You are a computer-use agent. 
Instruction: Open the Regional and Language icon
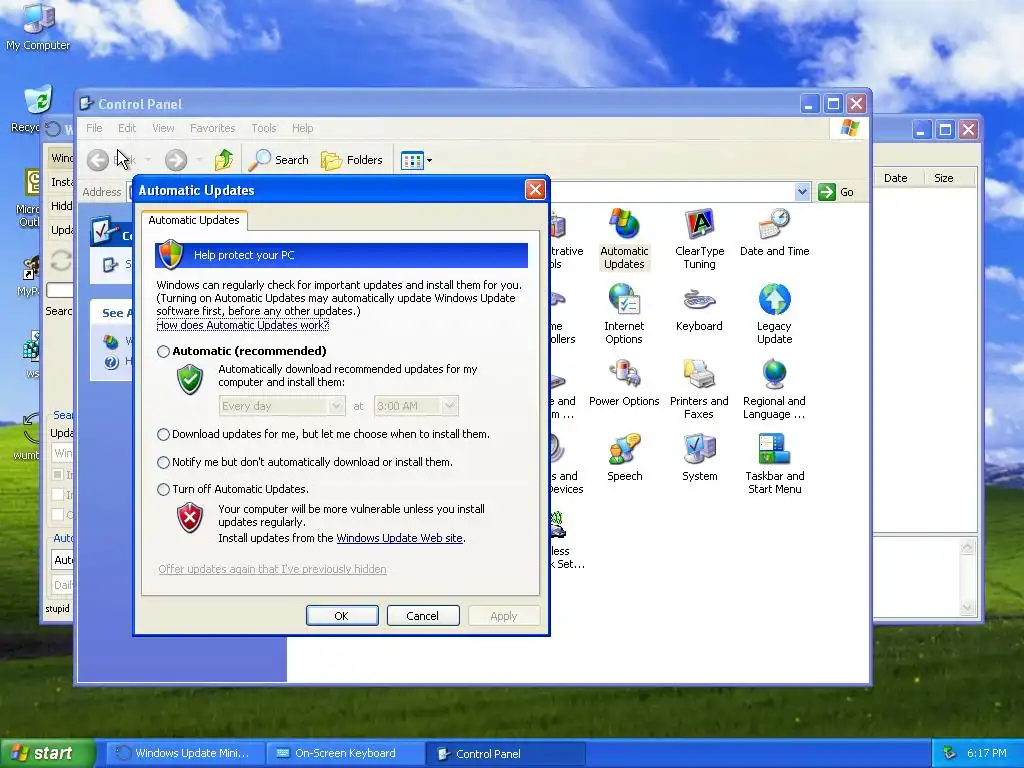775,389
